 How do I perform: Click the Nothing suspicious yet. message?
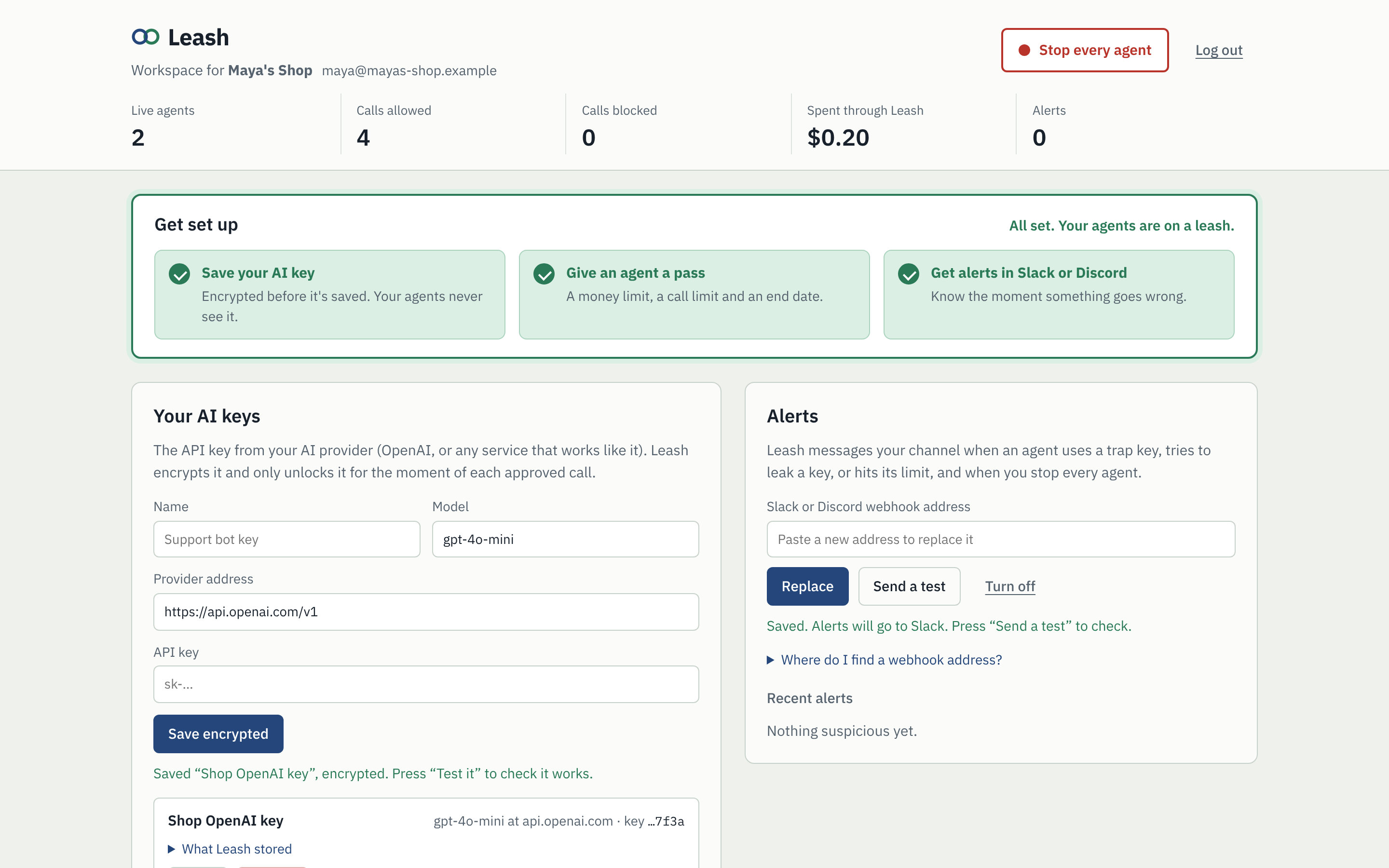pos(842,731)
